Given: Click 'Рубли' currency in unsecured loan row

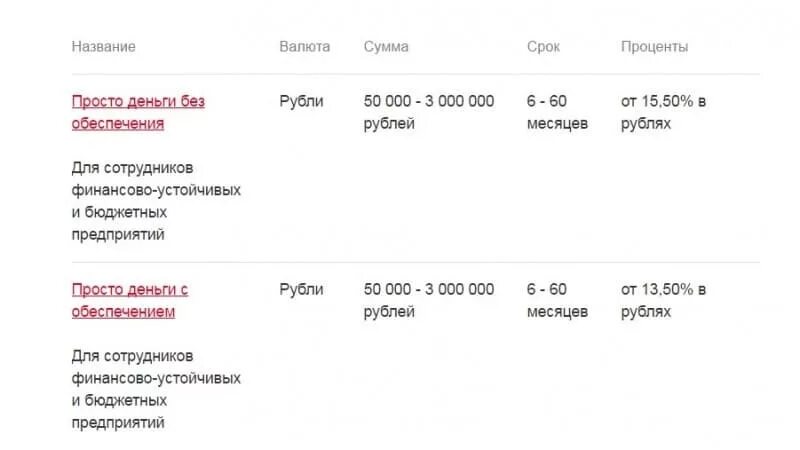Looking at the screenshot, I should click(x=301, y=101).
